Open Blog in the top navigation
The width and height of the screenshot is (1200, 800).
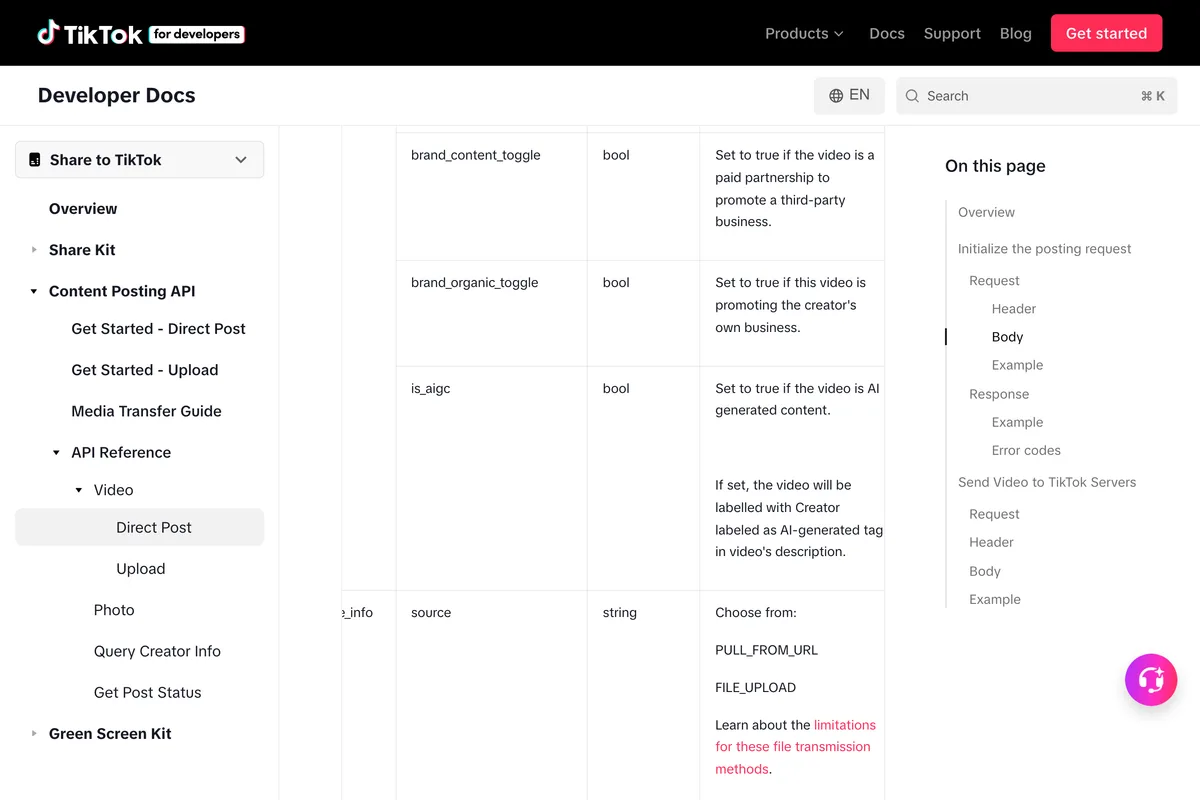coord(1016,33)
